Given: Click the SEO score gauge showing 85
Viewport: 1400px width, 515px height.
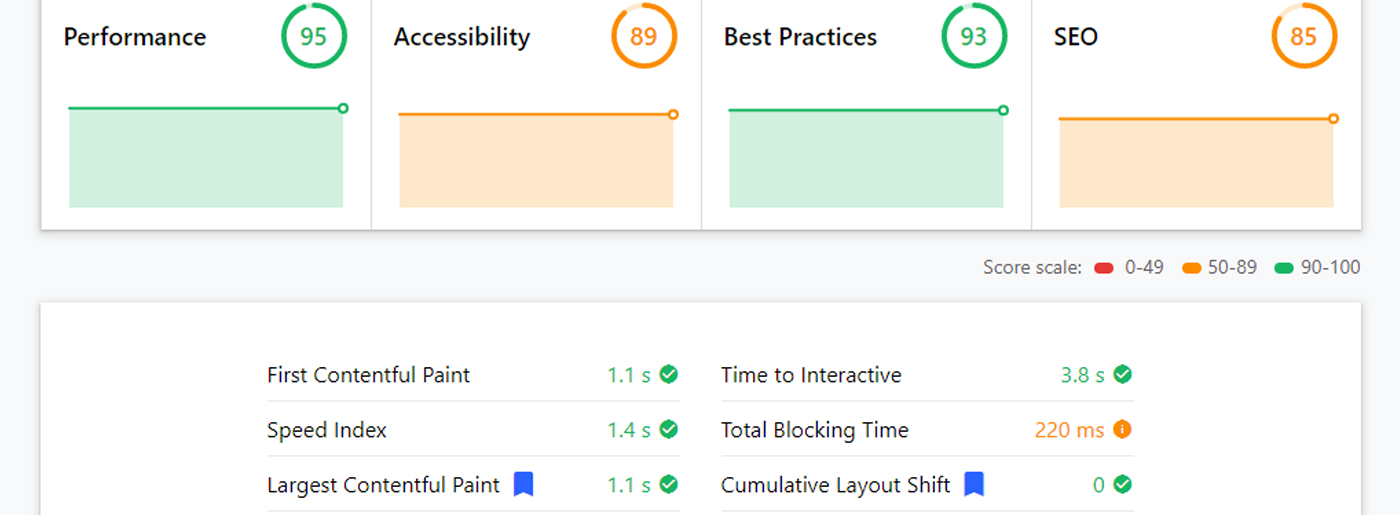Looking at the screenshot, I should 1304,37.
